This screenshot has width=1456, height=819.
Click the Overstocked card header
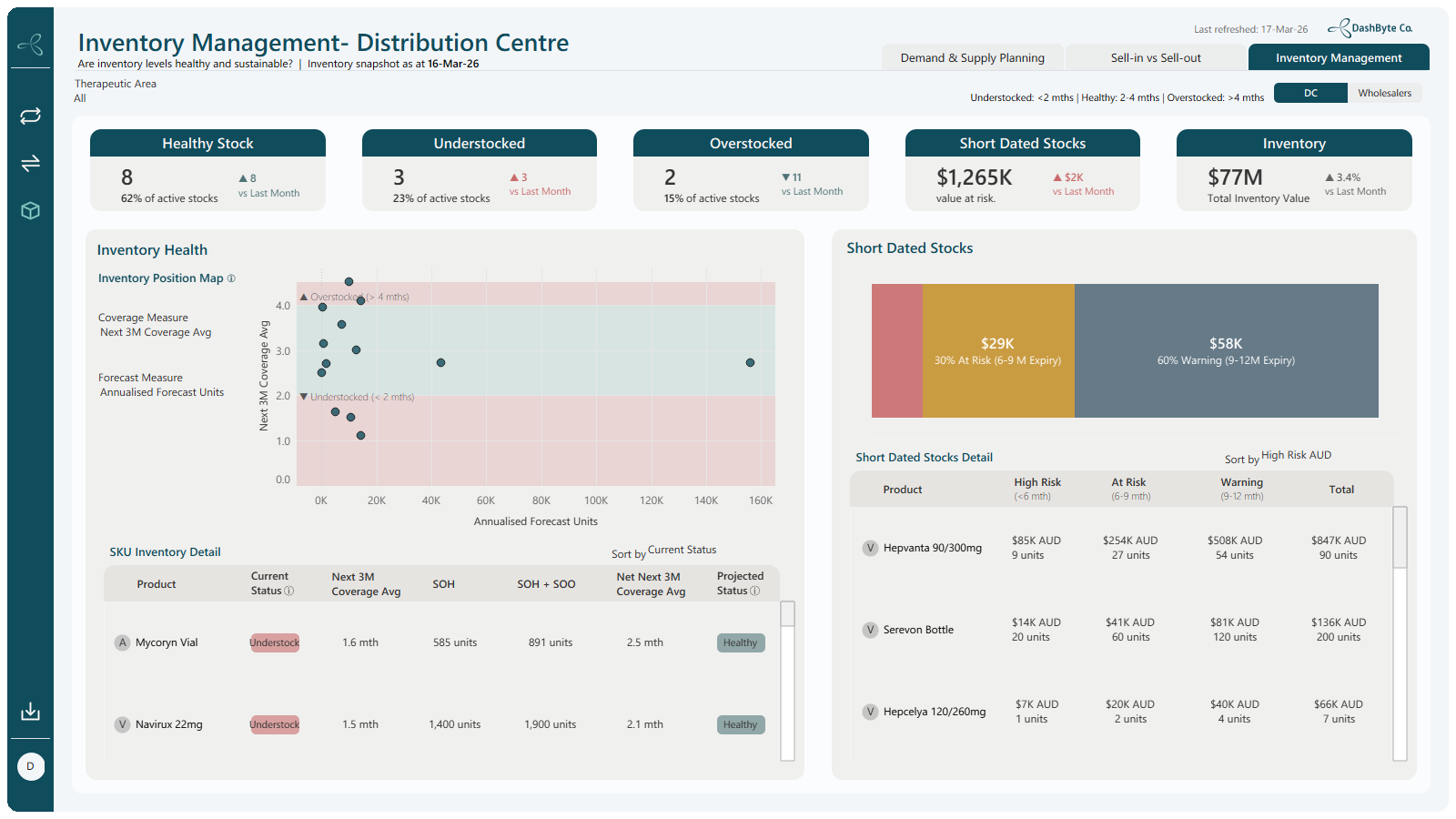pos(751,143)
